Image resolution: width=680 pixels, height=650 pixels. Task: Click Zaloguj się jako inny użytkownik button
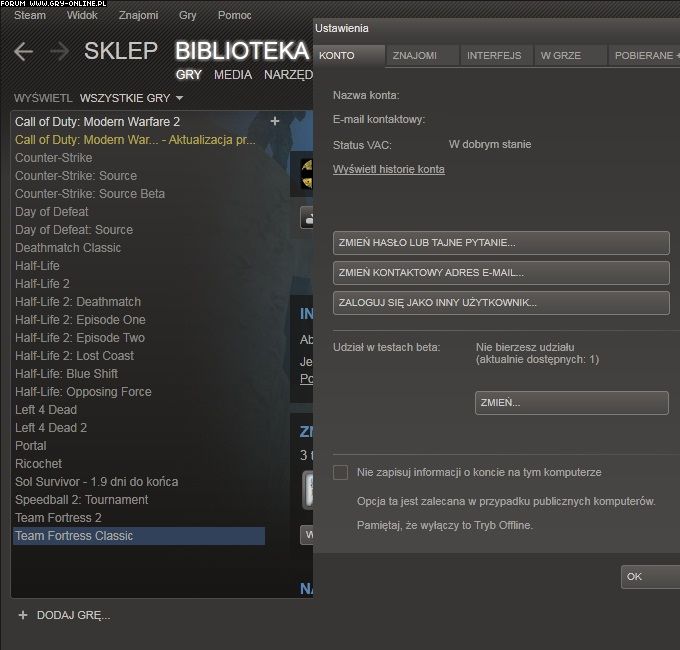pos(501,303)
